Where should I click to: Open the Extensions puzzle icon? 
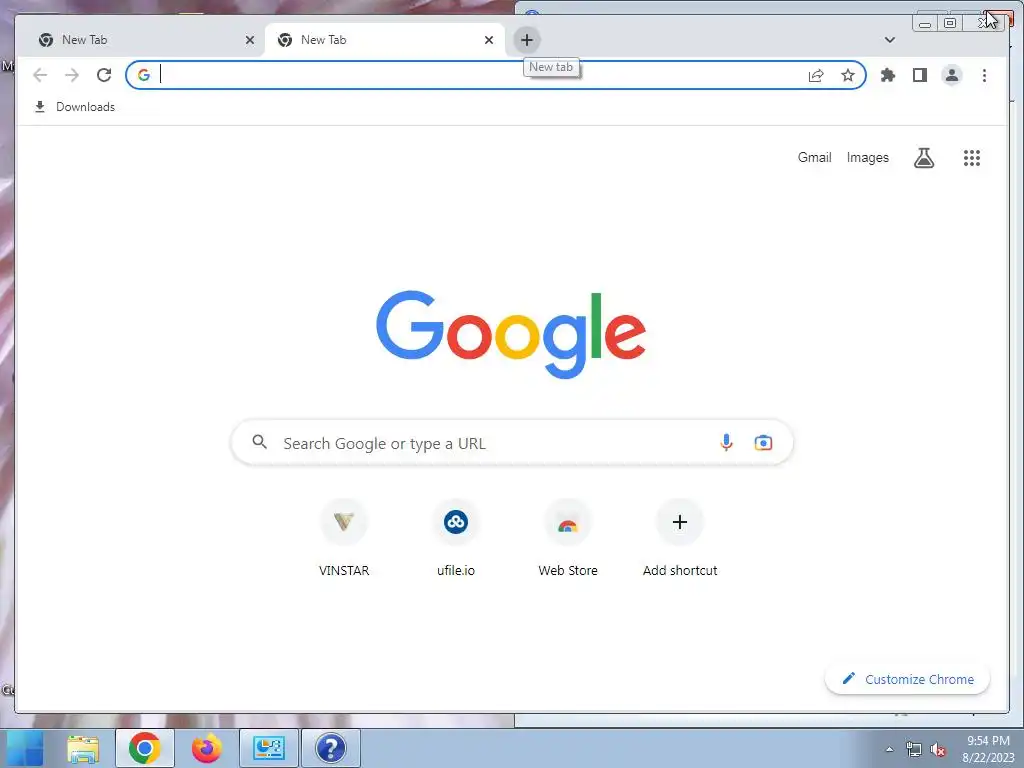(888, 75)
